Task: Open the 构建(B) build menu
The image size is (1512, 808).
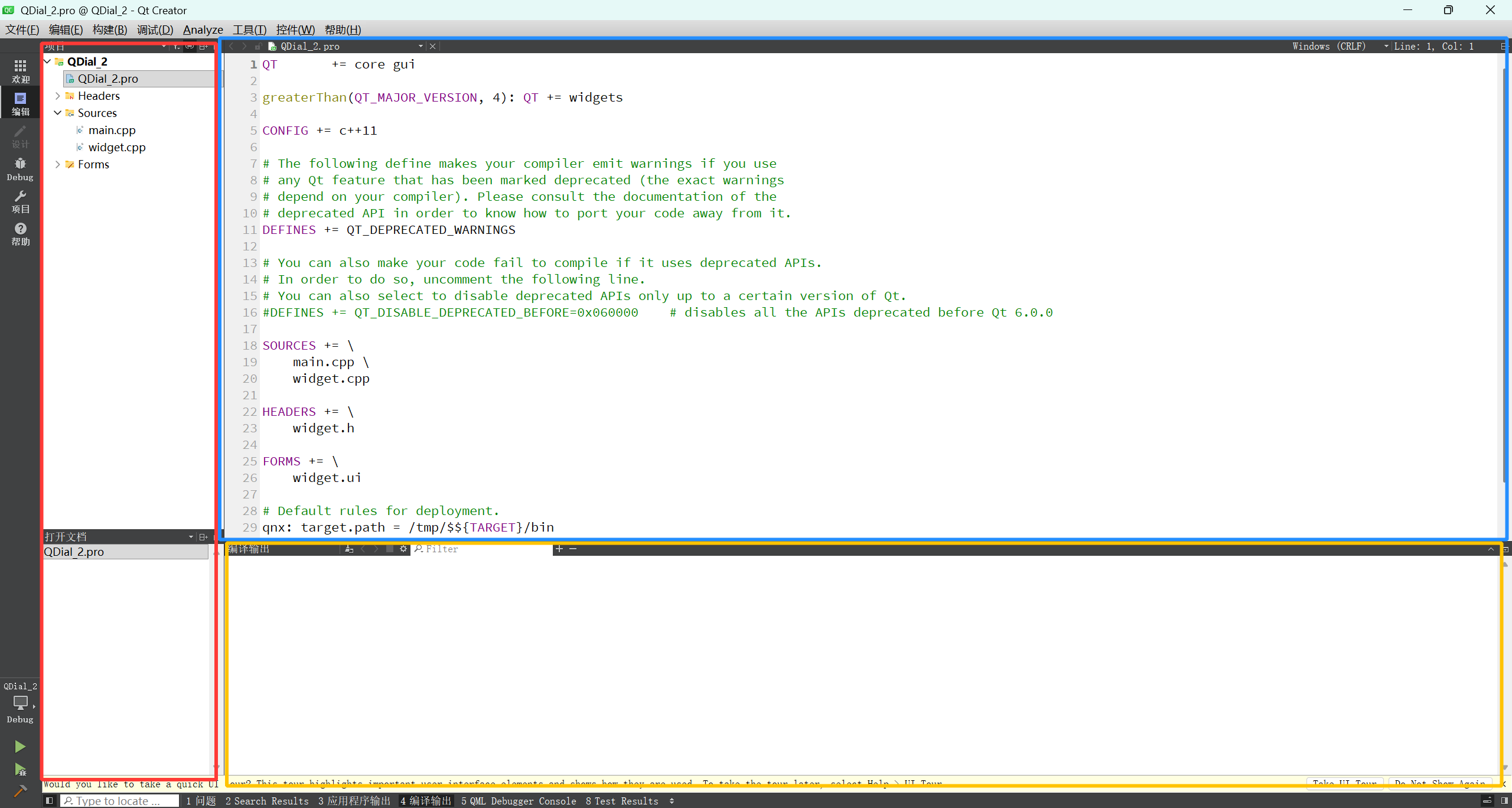Action: (x=110, y=30)
